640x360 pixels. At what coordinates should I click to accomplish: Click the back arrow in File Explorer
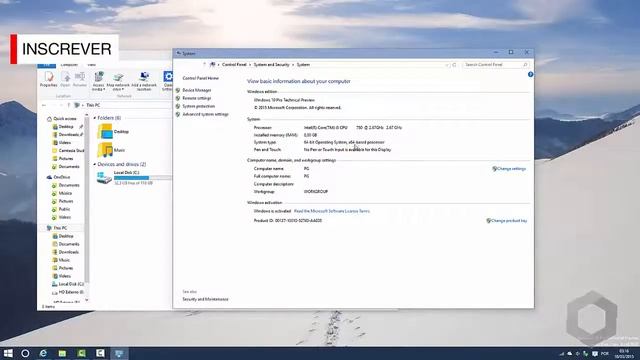[x=44, y=105]
